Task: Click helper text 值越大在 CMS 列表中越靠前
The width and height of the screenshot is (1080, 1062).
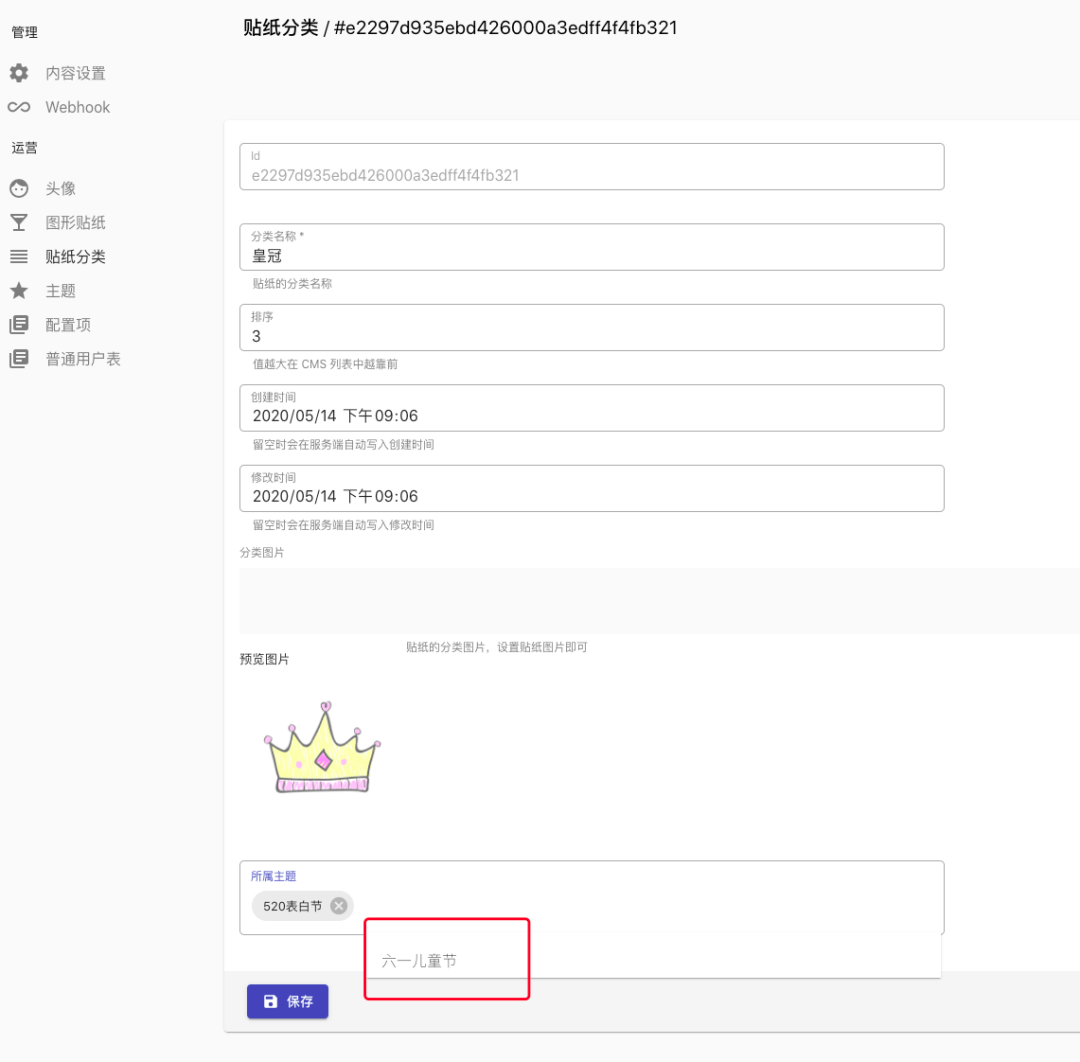Action: click(325, 364)
